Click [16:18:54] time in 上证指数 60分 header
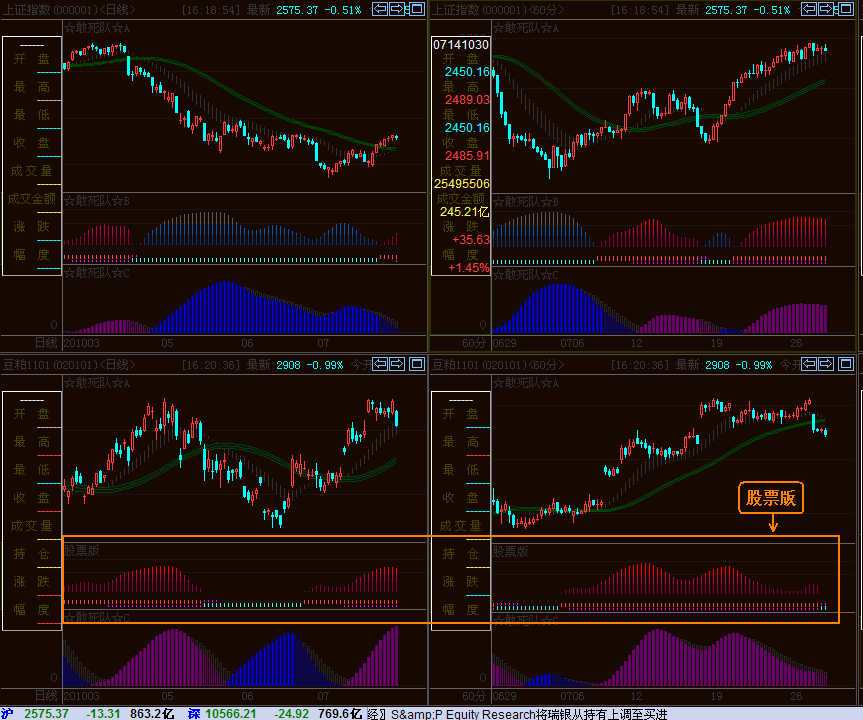Viewport: 863px width, 720px height. [640, 10]
